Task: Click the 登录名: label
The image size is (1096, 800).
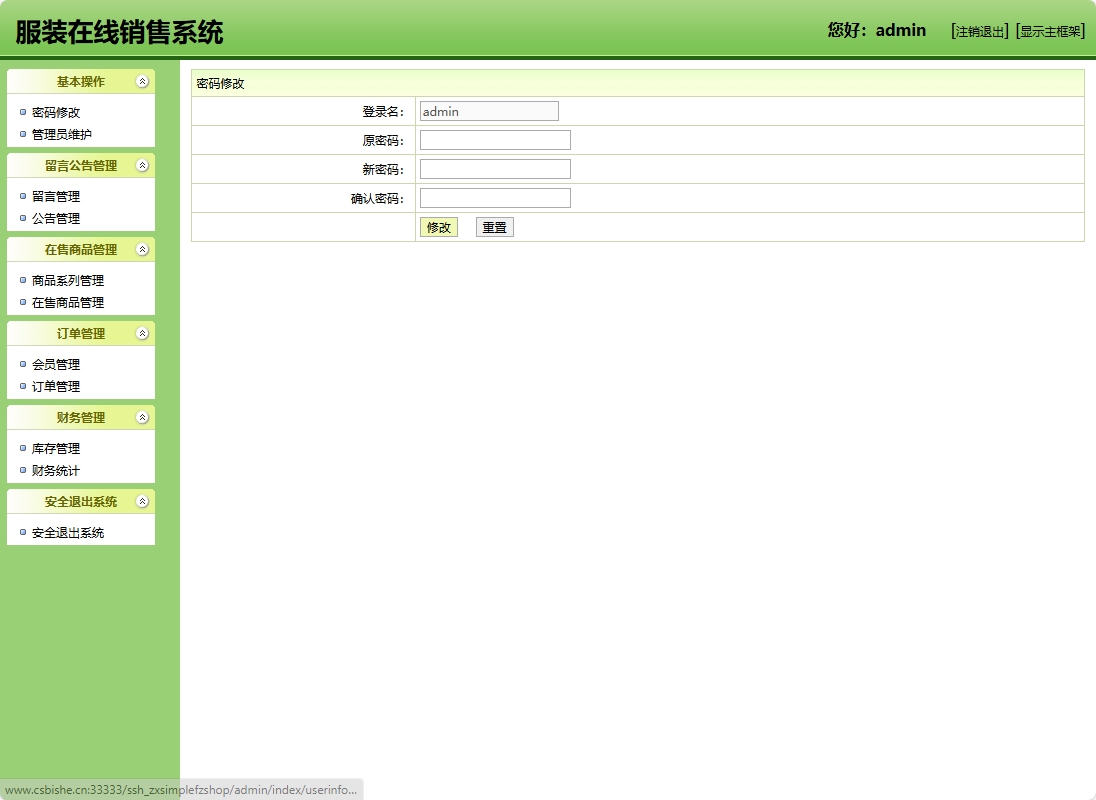Action: pos(383,111)
